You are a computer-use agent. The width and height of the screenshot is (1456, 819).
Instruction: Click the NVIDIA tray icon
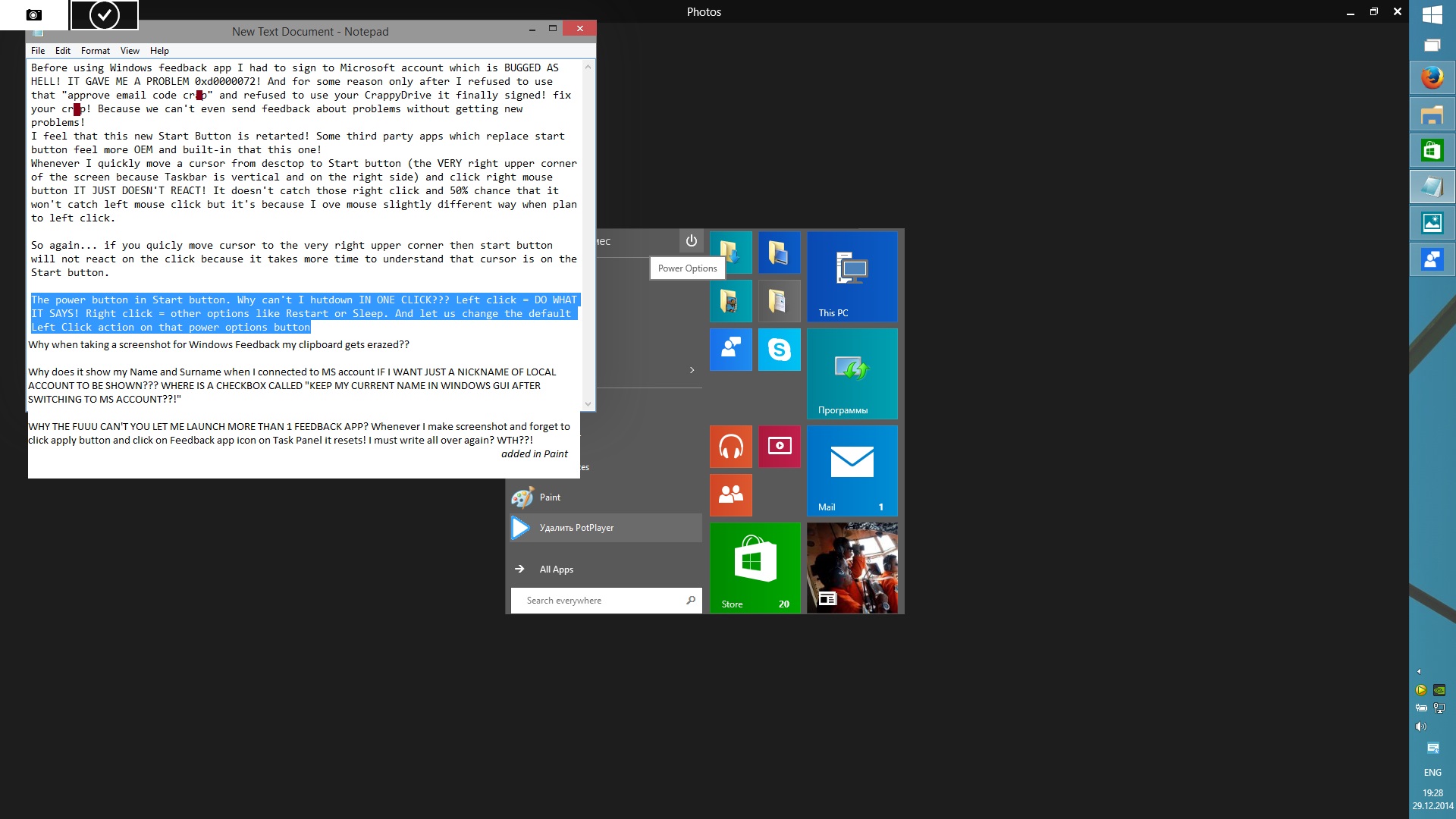pos(1439,690)
